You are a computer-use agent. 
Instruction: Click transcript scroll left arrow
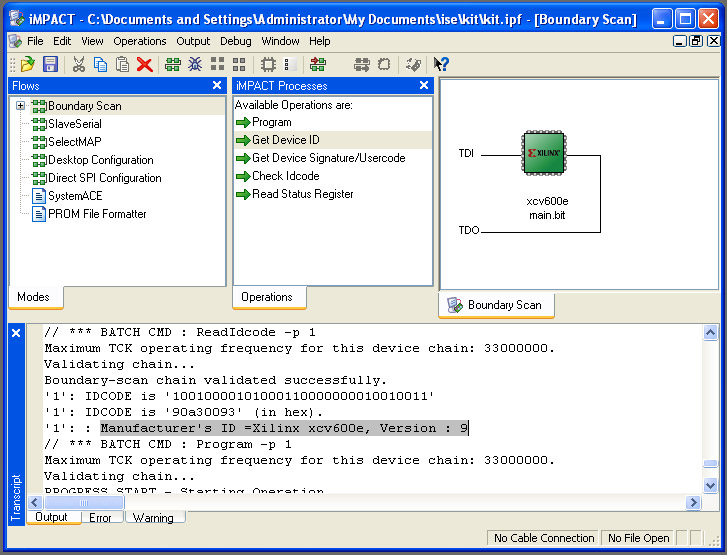click(35, 503)
